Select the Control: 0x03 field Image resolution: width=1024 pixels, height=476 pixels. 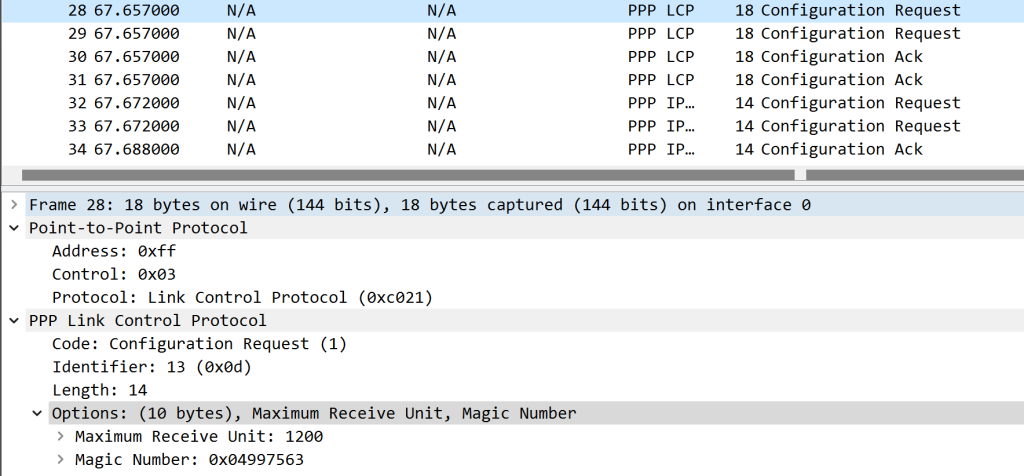(x=113, y=274)
